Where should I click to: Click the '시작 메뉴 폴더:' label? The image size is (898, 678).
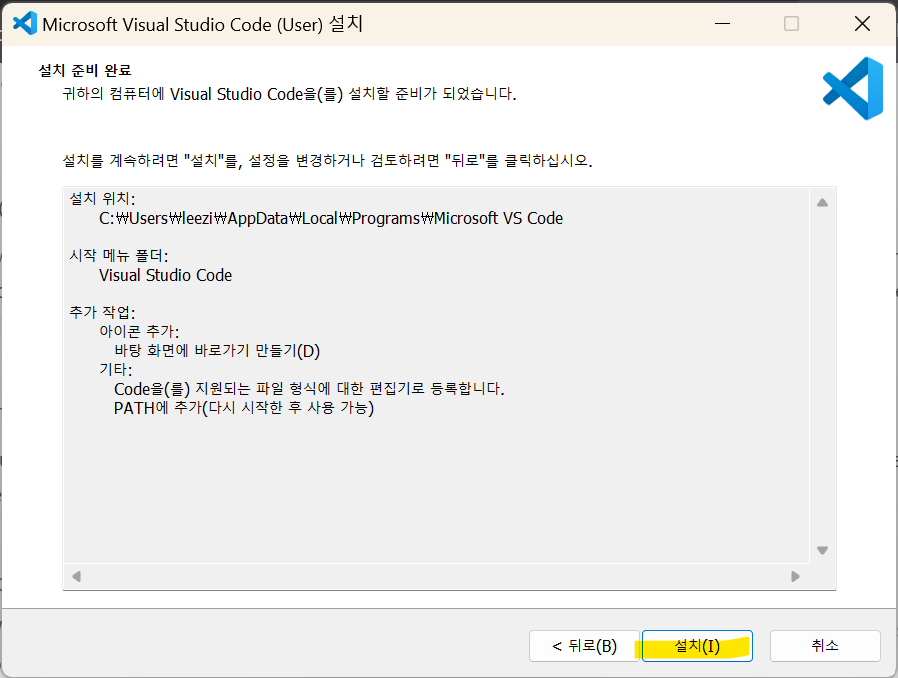(x=119, y=255)
